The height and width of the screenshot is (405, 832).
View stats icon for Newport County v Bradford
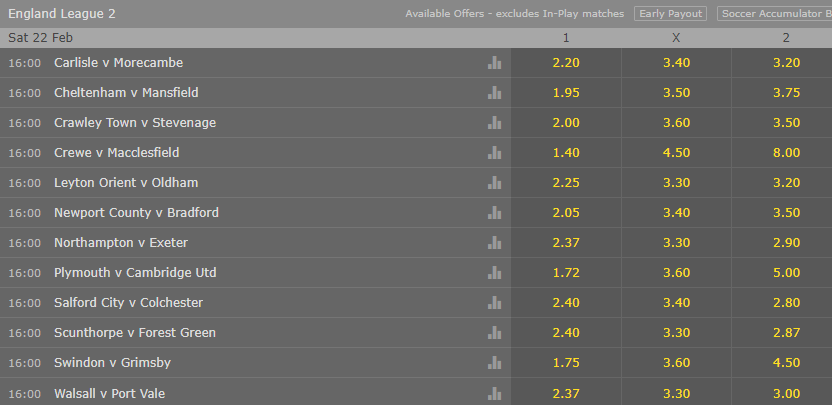click(x=494, y=212)
